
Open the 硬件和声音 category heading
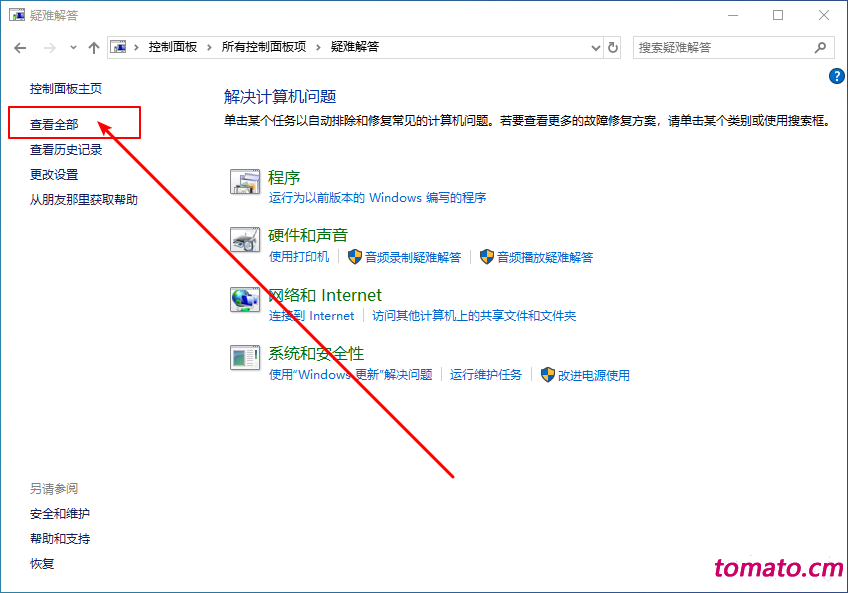pyautogui.click(x=308, y=235)
